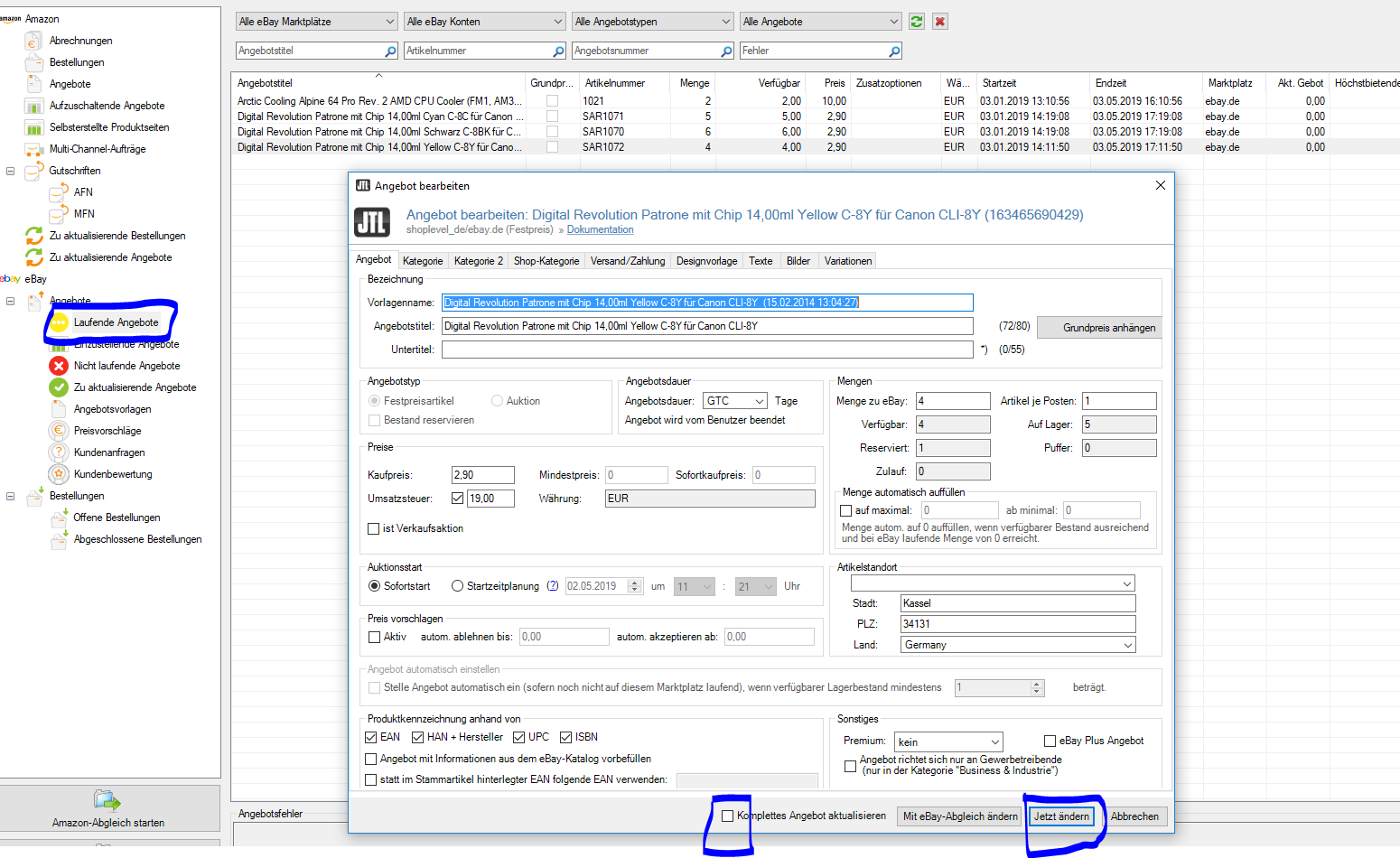Viewport: 1400px width, 858px height.
Task: Click the search magnifier in Artikelnummer field
Action: (x=558, y=51)
